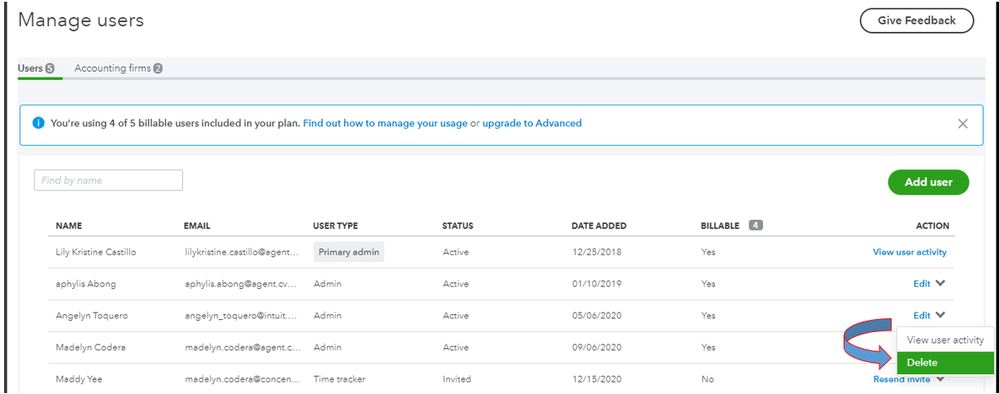Resend invite to Maddy Yee
This screenshot has height=394, width=999.
(x=901, y=379)
